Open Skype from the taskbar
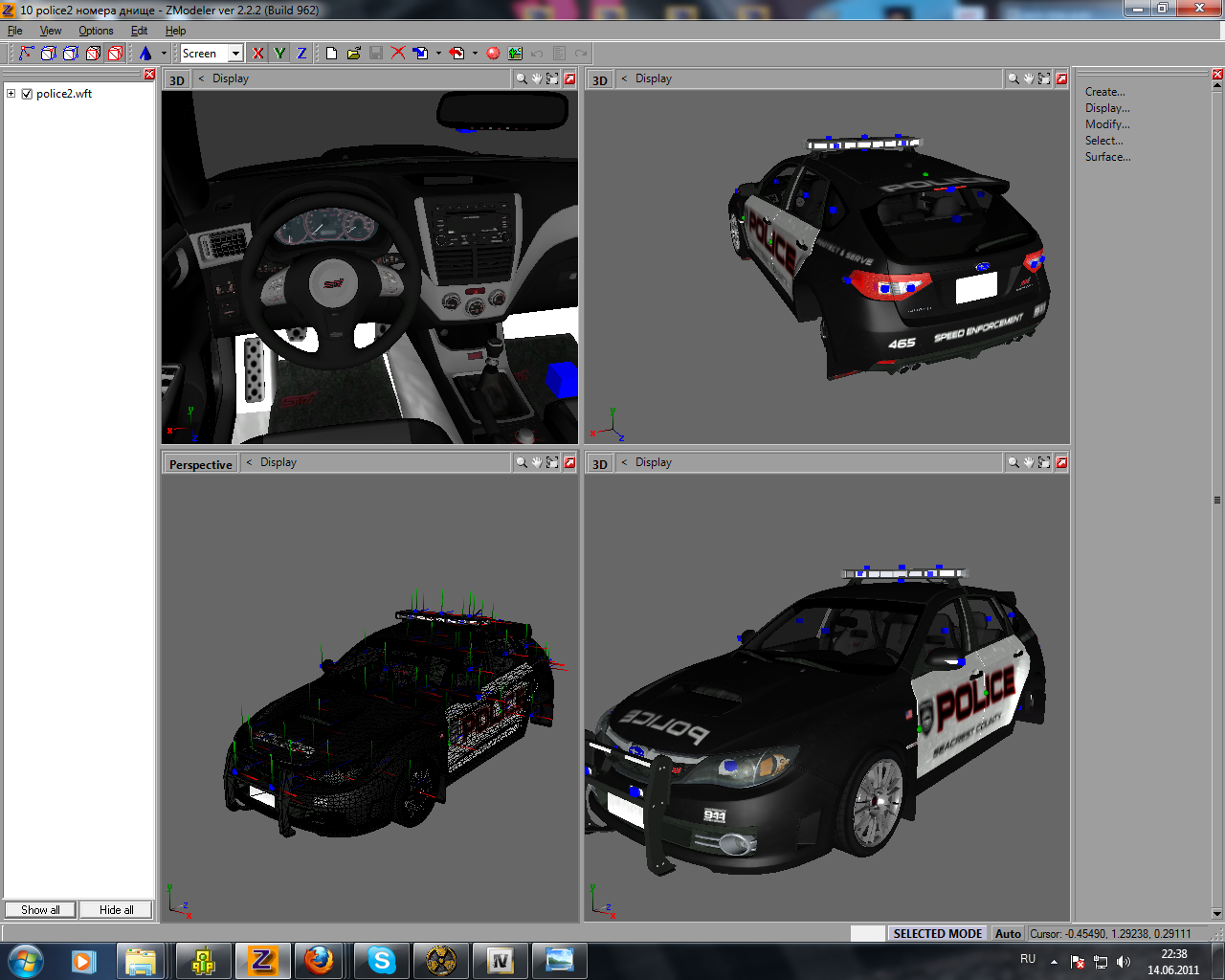1225x980 pixels. click(381, 961)
